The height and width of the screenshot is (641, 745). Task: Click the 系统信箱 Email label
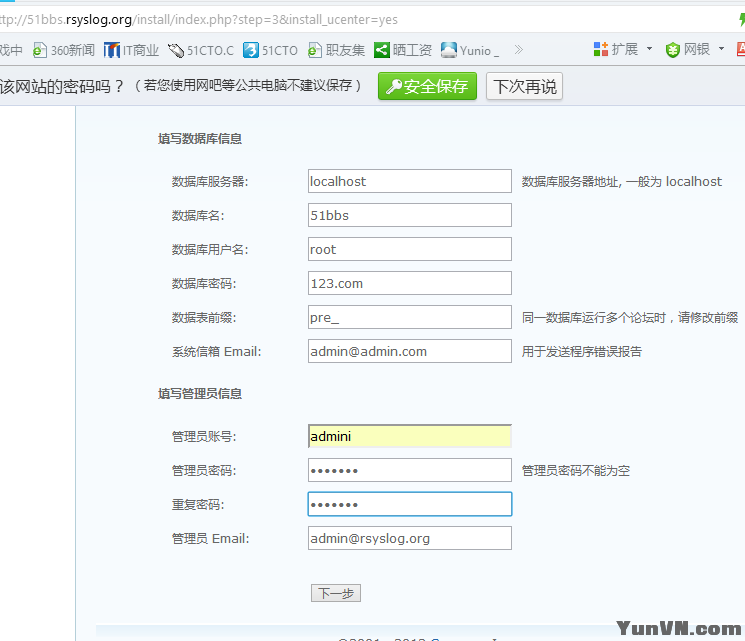point(217,352)
